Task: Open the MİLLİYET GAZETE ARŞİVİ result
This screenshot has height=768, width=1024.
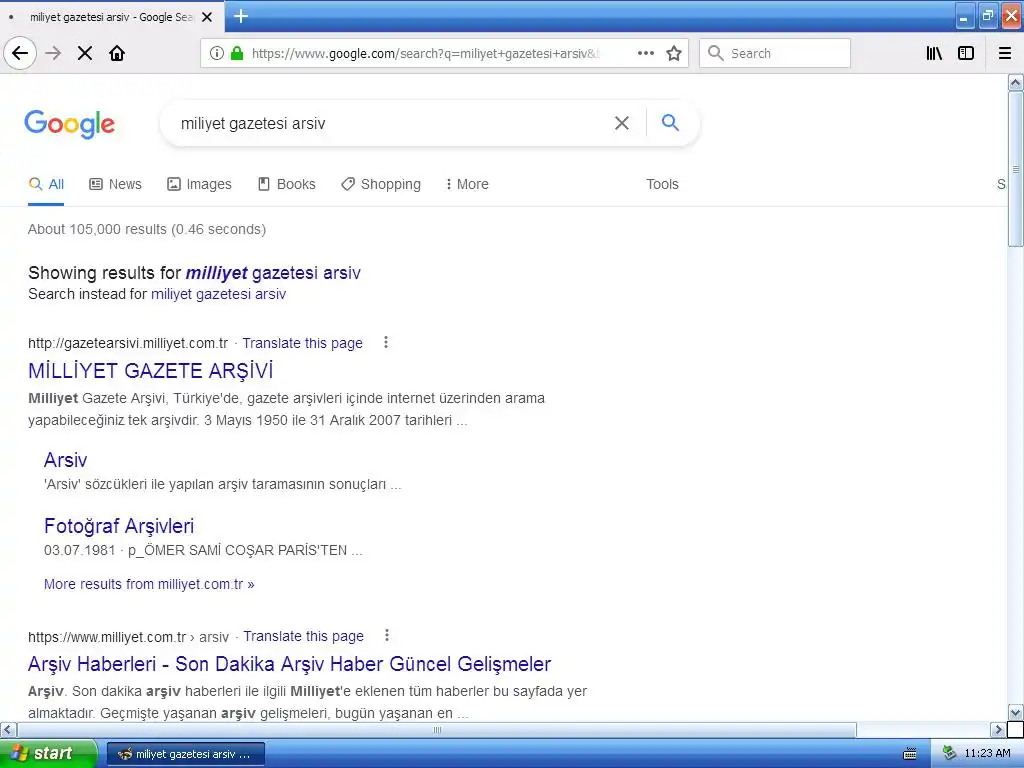Action: (x=151, y=370)
